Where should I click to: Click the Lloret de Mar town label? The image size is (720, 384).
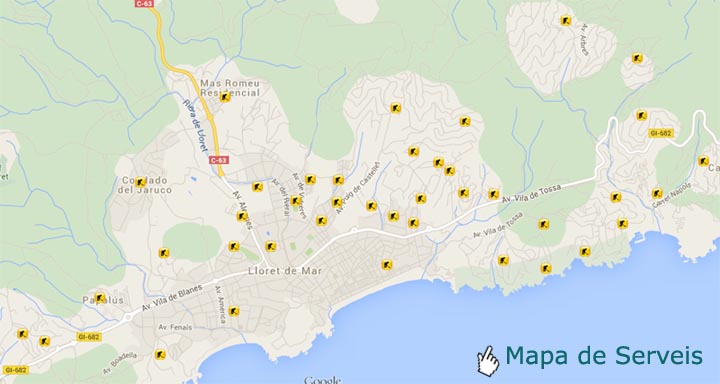(285, 271)
